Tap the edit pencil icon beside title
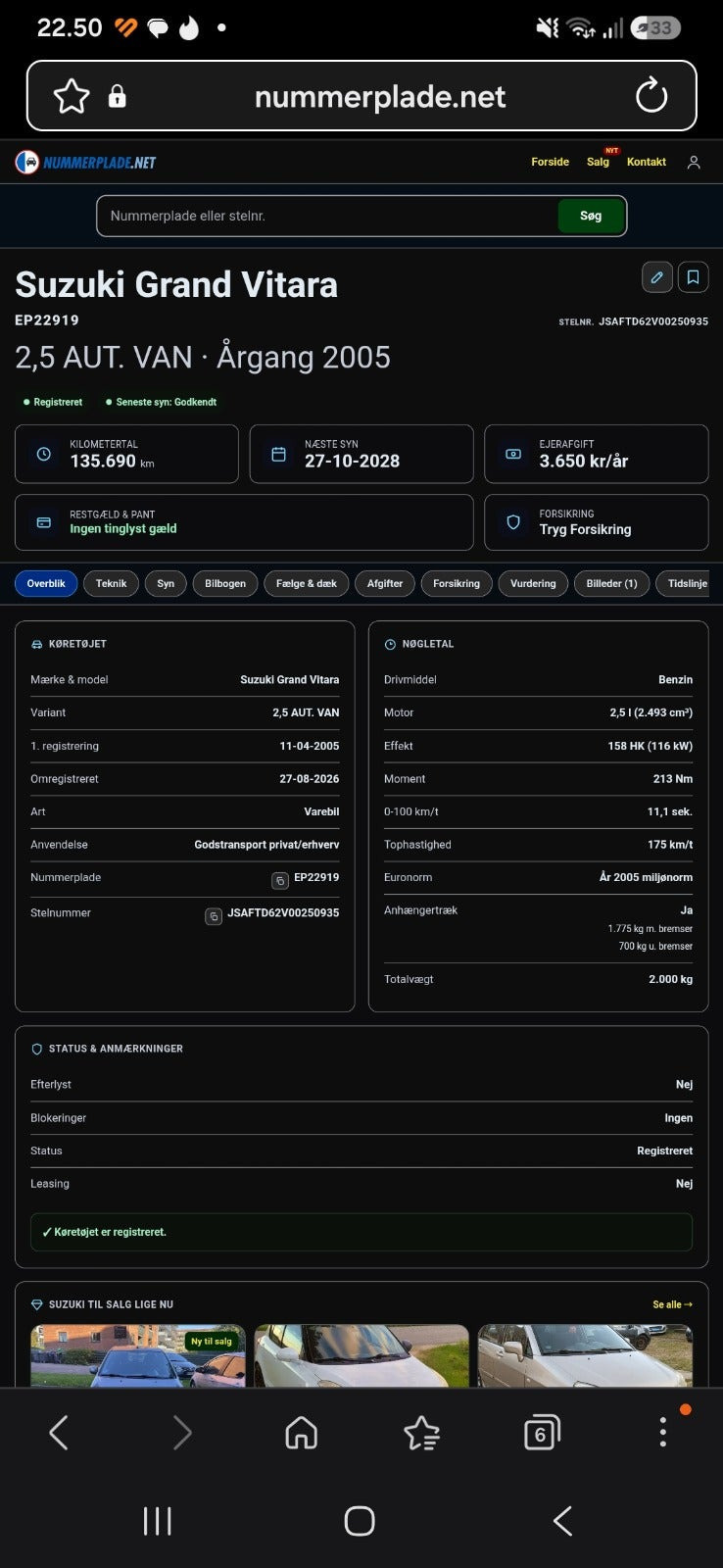The width and height of the screenshot is (723, 1568). [x=657, y=277]
